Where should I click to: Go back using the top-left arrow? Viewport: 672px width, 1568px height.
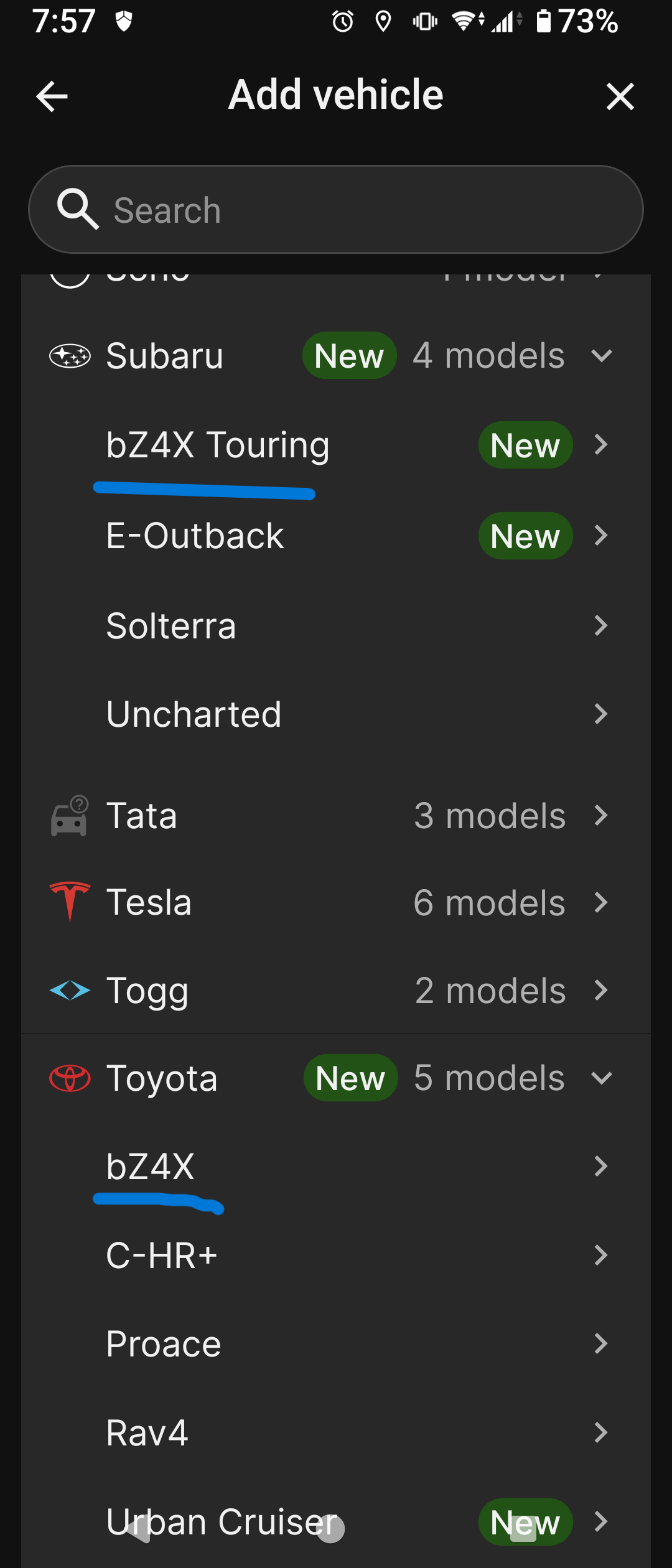[x=52, y=96]
